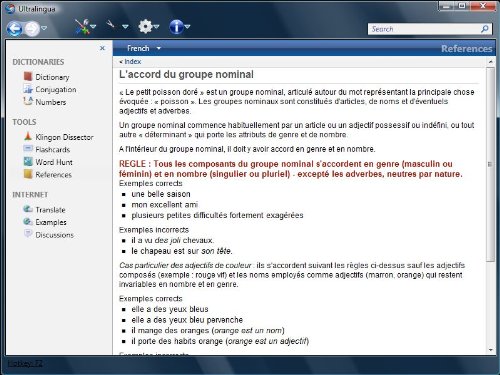Screen dimensions: 500x375
Task: Expand the gear settings dropdown arrow
Action: click(x=156, y=26)
